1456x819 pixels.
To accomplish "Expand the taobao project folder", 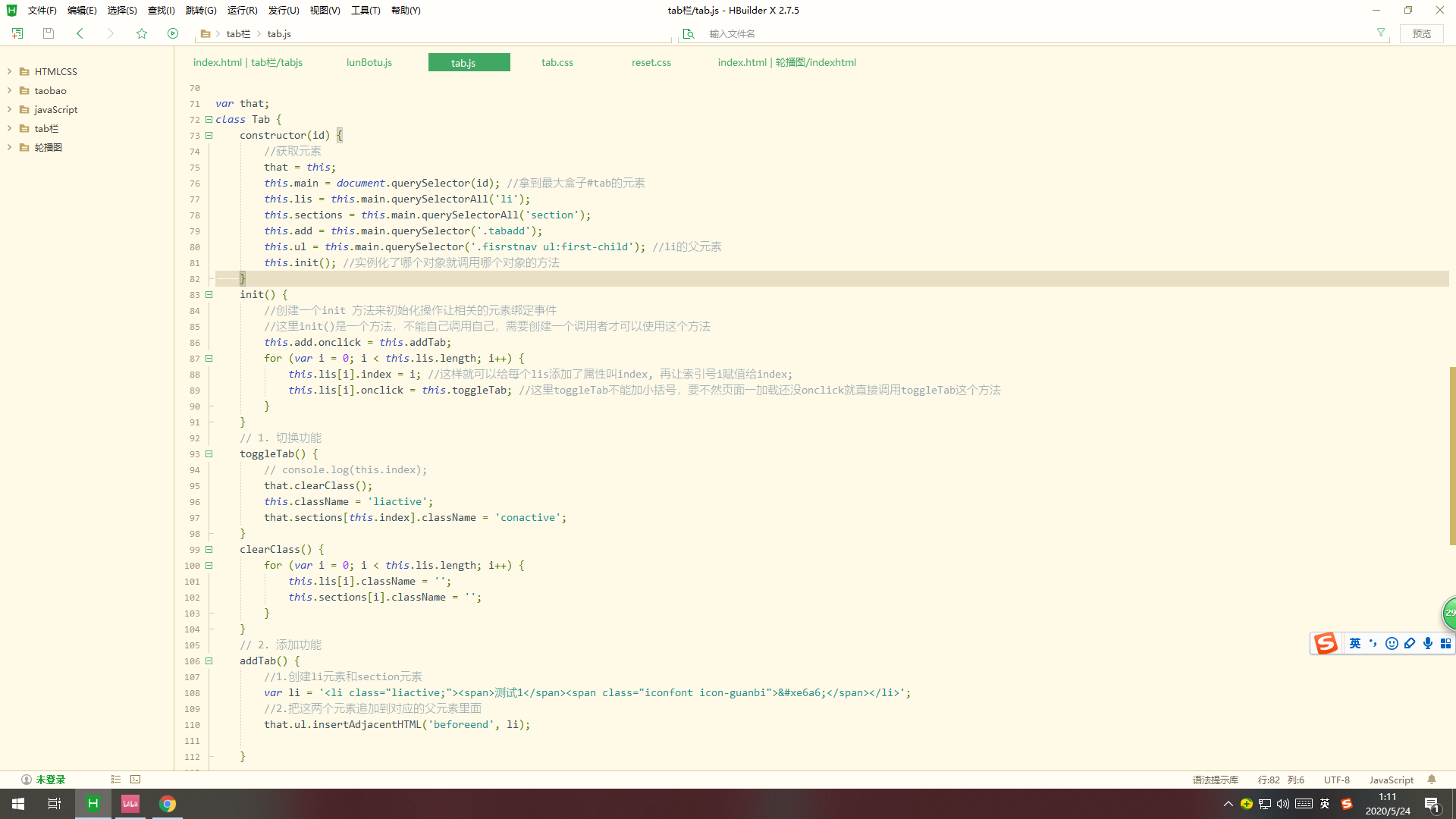I will (x=9, y=90).
